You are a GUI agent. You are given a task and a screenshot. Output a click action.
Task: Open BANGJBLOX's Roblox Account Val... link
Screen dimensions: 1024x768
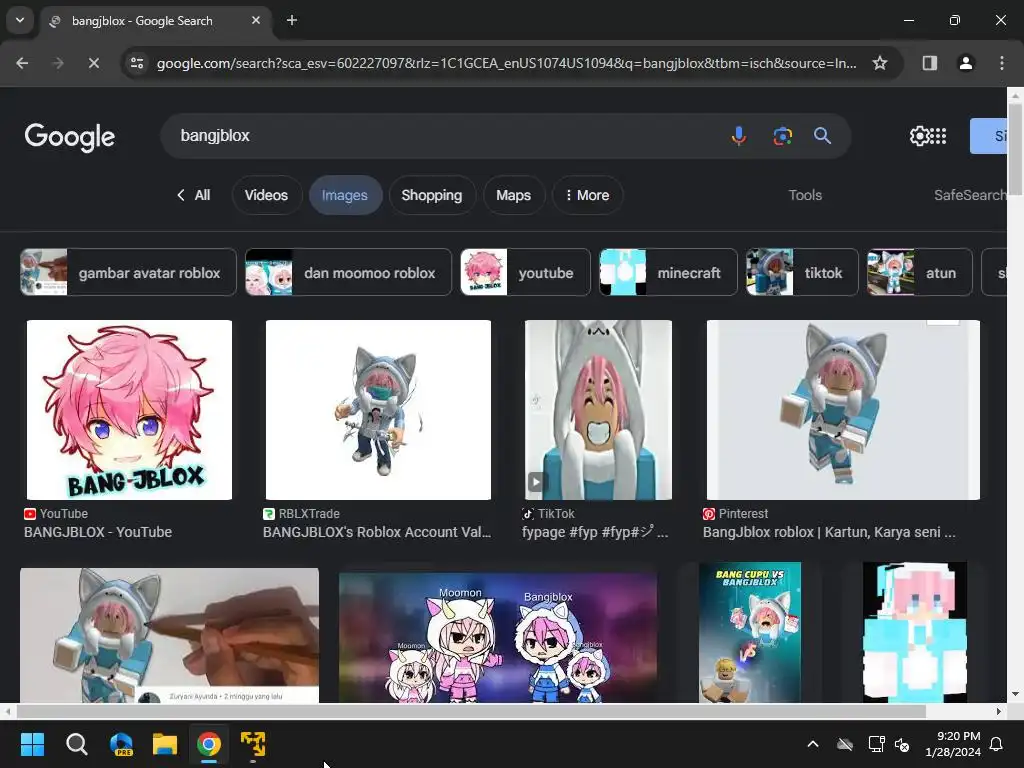point(377,532)
